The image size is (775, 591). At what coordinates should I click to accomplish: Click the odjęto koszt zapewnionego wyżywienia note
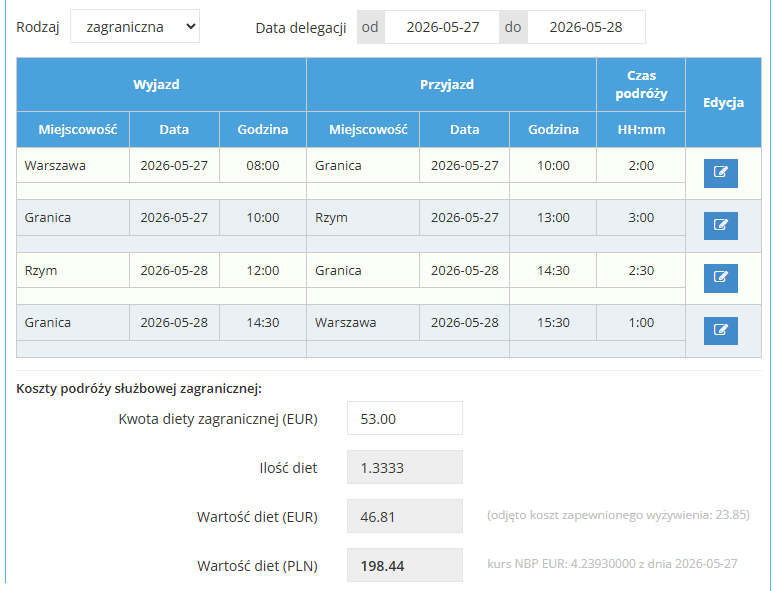[618, 515]
